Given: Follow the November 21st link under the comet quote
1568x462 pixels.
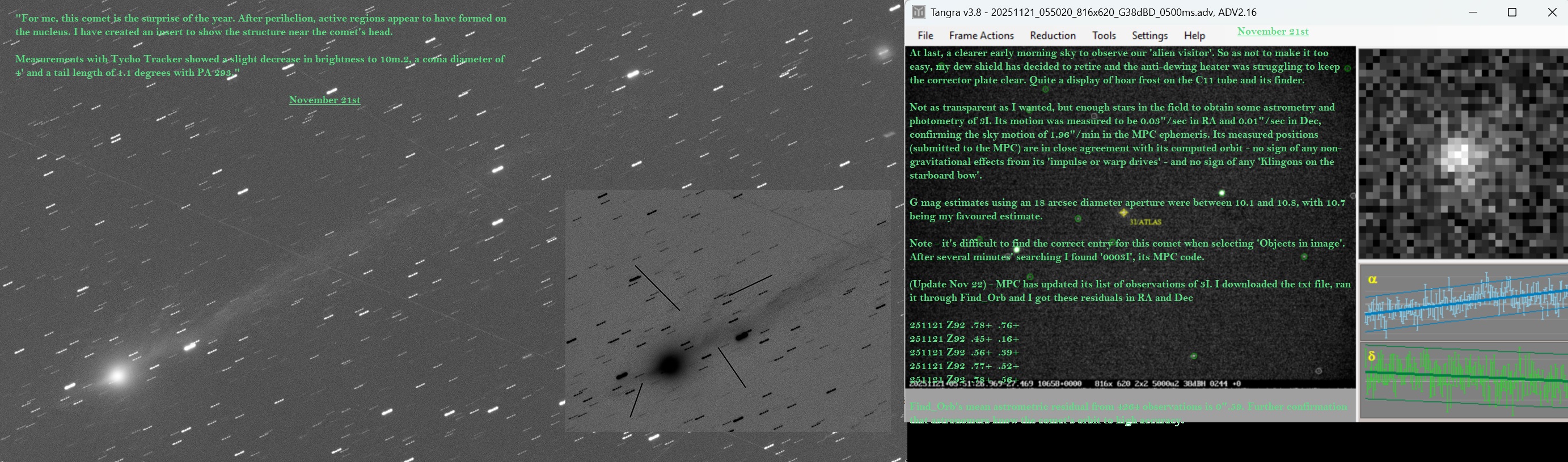Looking at the screenshot, I should [324, 100].
